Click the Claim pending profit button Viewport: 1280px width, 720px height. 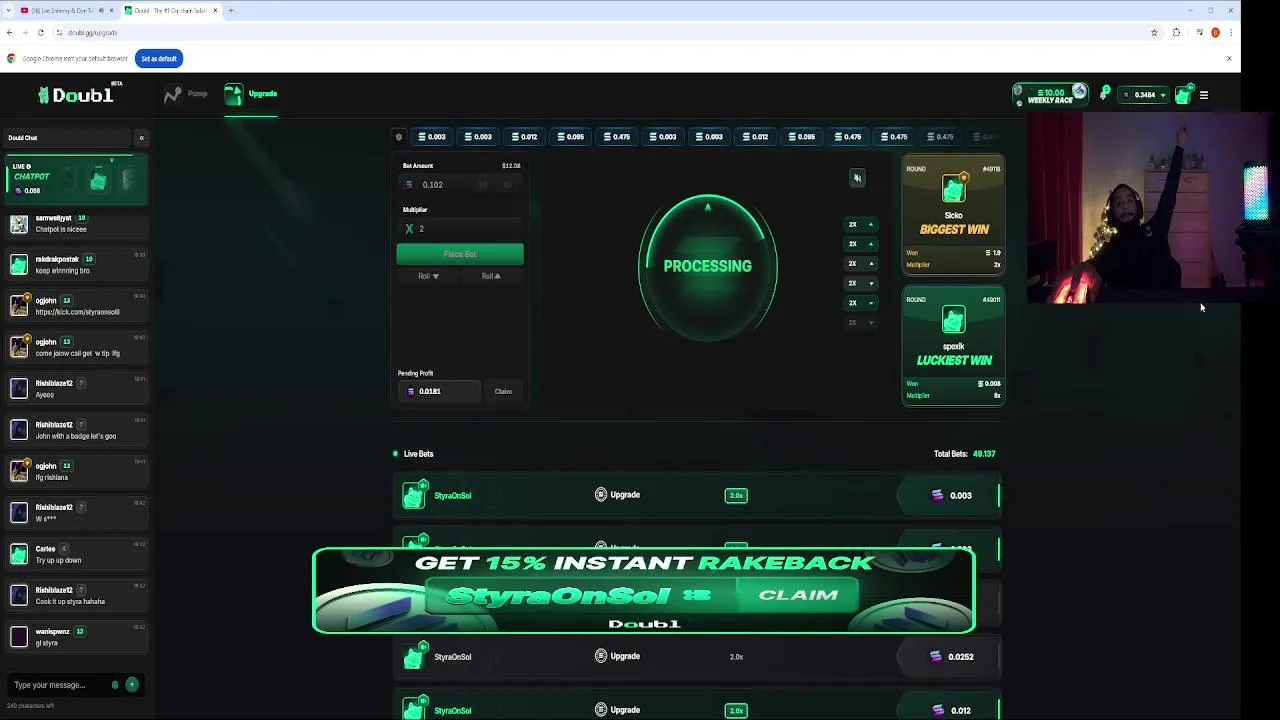503,392
